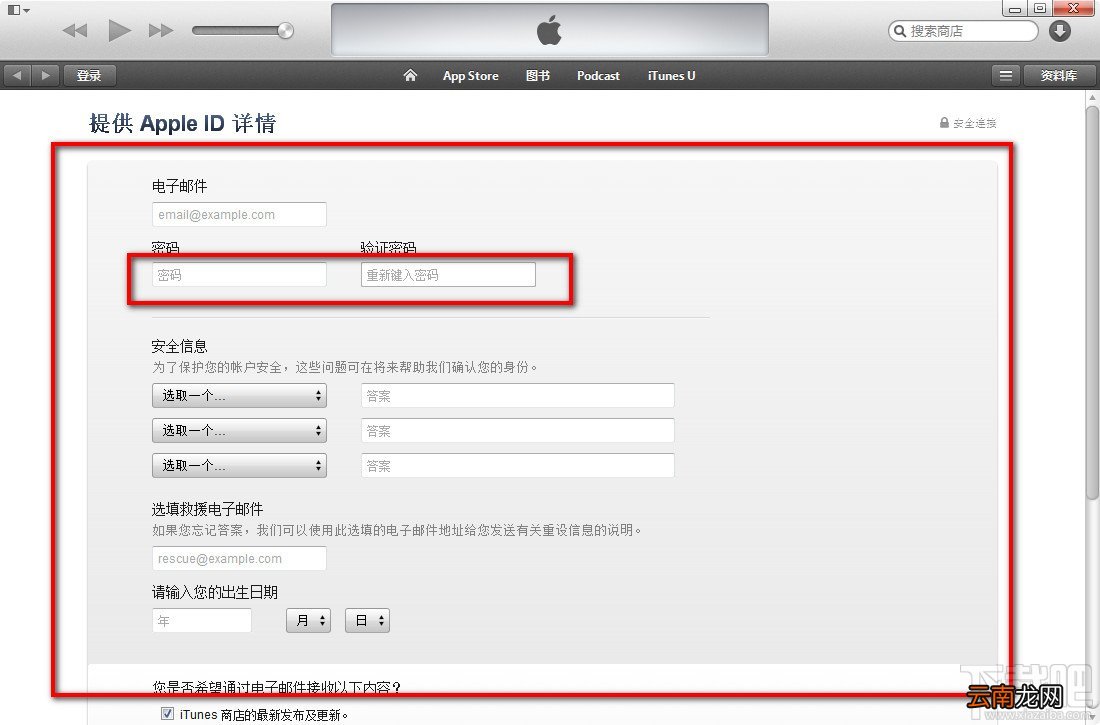The image size is (1100, 725).
Task: Click the 安全信息 heading text
Action: (x=180, y=346)
